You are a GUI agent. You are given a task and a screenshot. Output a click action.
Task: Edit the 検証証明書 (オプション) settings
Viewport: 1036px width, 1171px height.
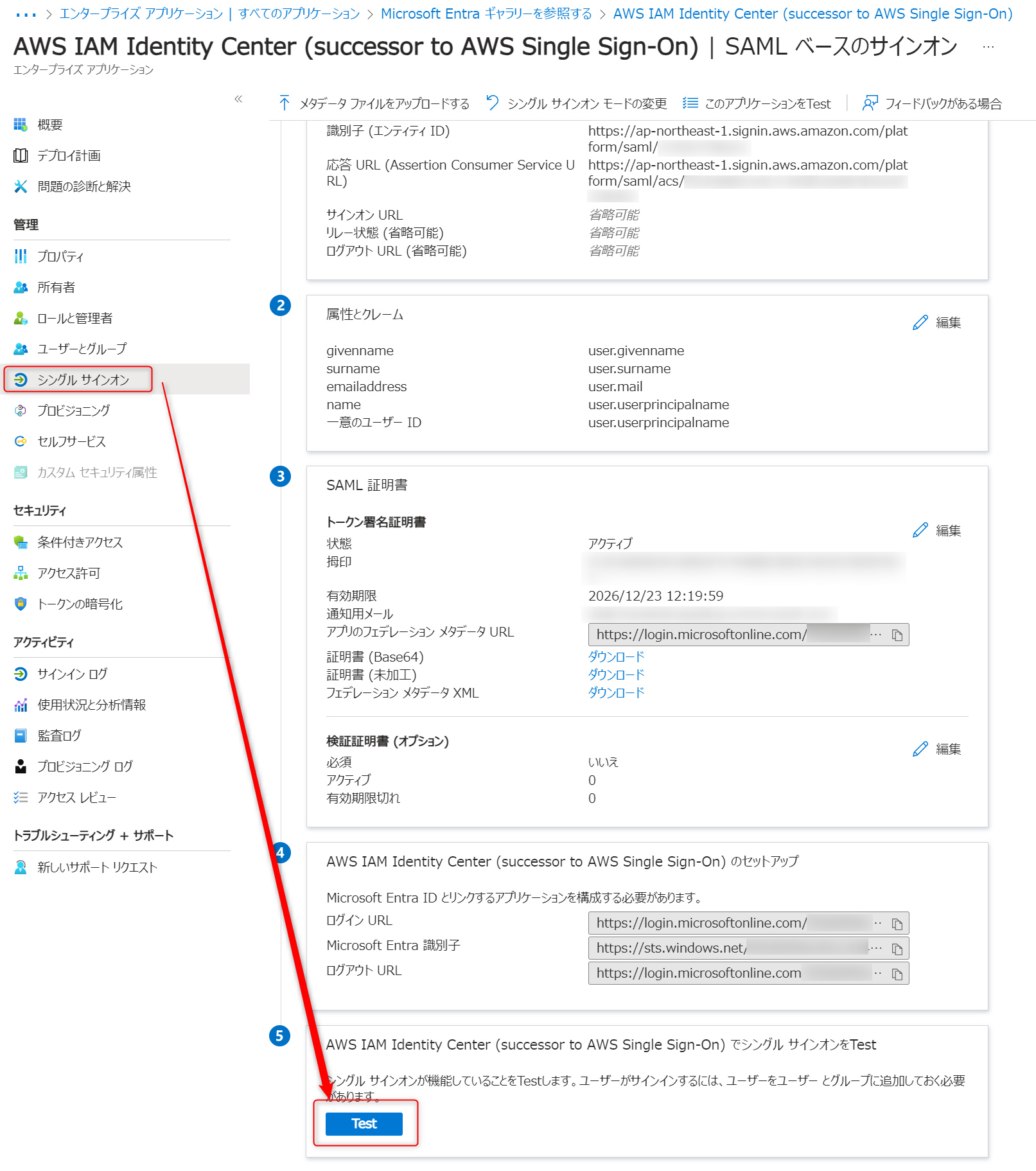click(x=937, y=749)
